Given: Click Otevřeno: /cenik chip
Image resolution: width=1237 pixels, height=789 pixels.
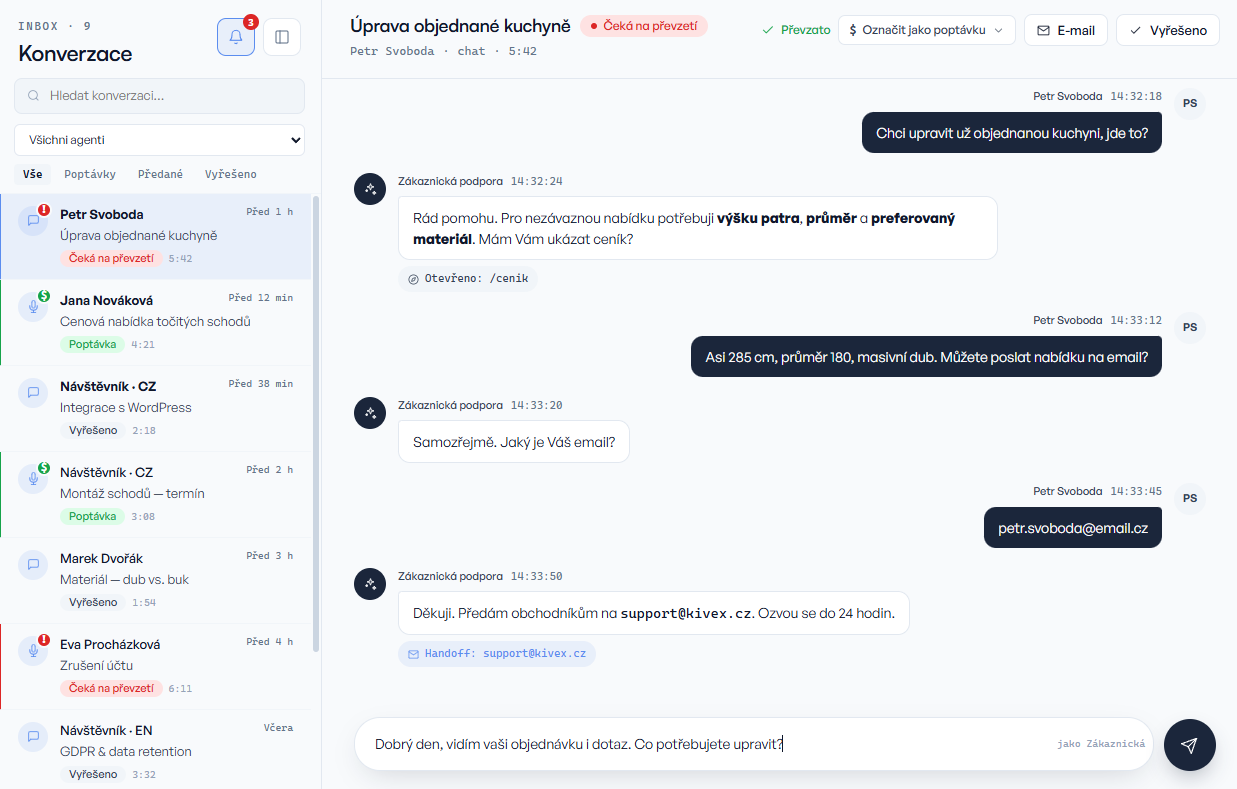Looking at the screenshot, I should tap(468, 279).
